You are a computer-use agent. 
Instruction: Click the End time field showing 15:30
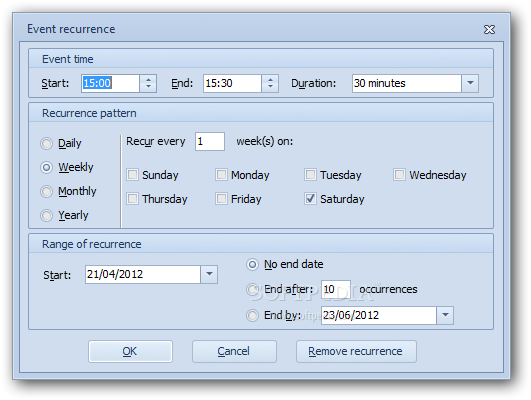(232, 83)
